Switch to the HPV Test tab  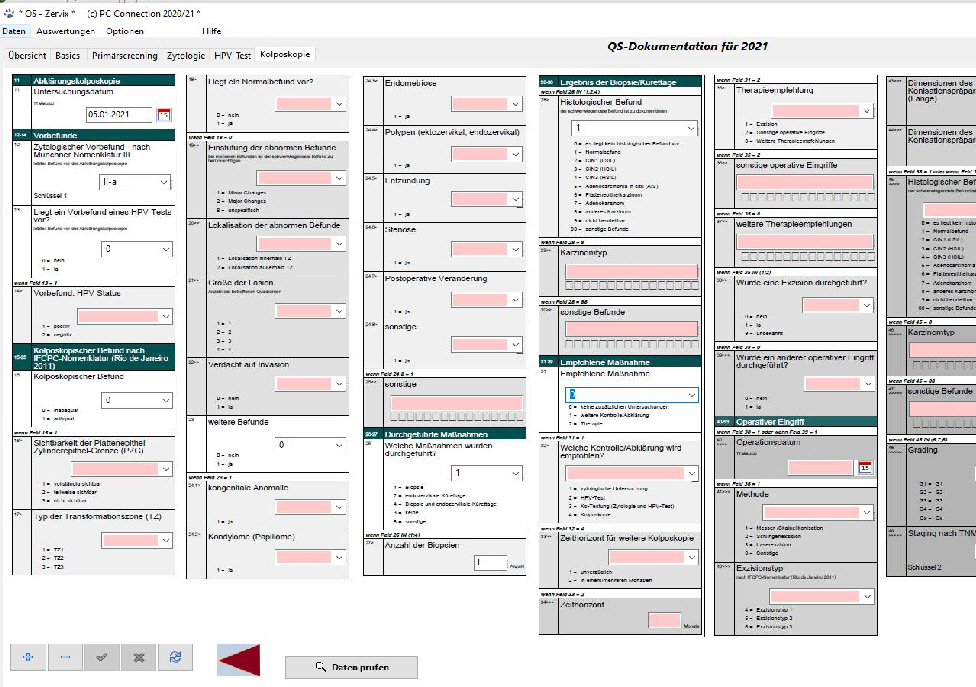pos(232,55)
